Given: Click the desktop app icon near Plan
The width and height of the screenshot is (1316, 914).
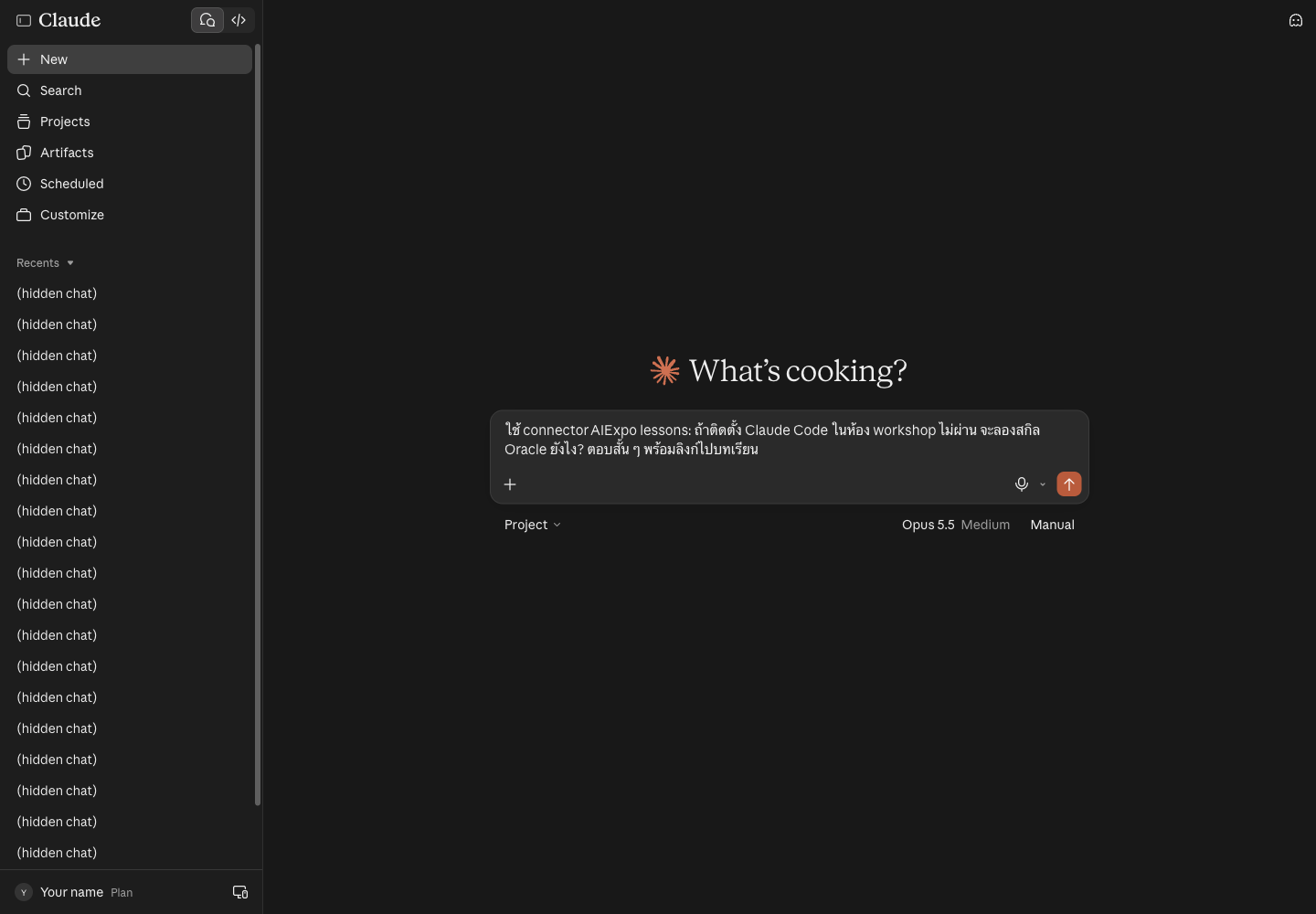Looking at the screenshot, I should pos(240,892).
